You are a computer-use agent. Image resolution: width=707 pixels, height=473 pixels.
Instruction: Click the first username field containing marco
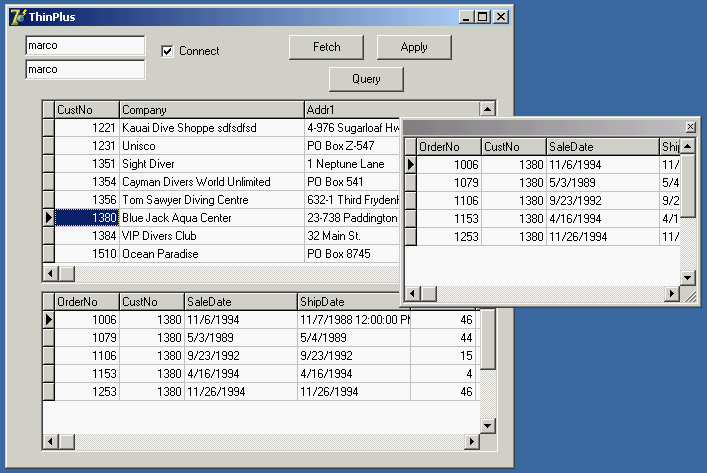pyautogui.click(x=85, y=46)
